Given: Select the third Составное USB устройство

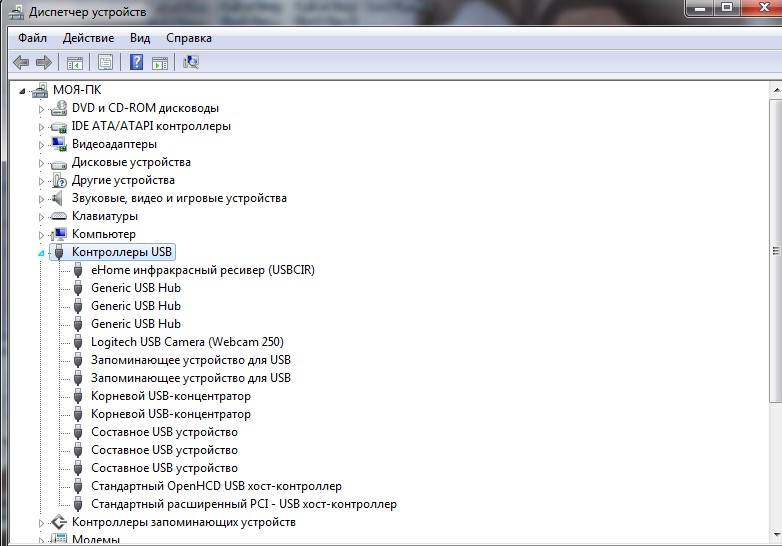Looking at the screenshot, I should (x=164, y=468).
